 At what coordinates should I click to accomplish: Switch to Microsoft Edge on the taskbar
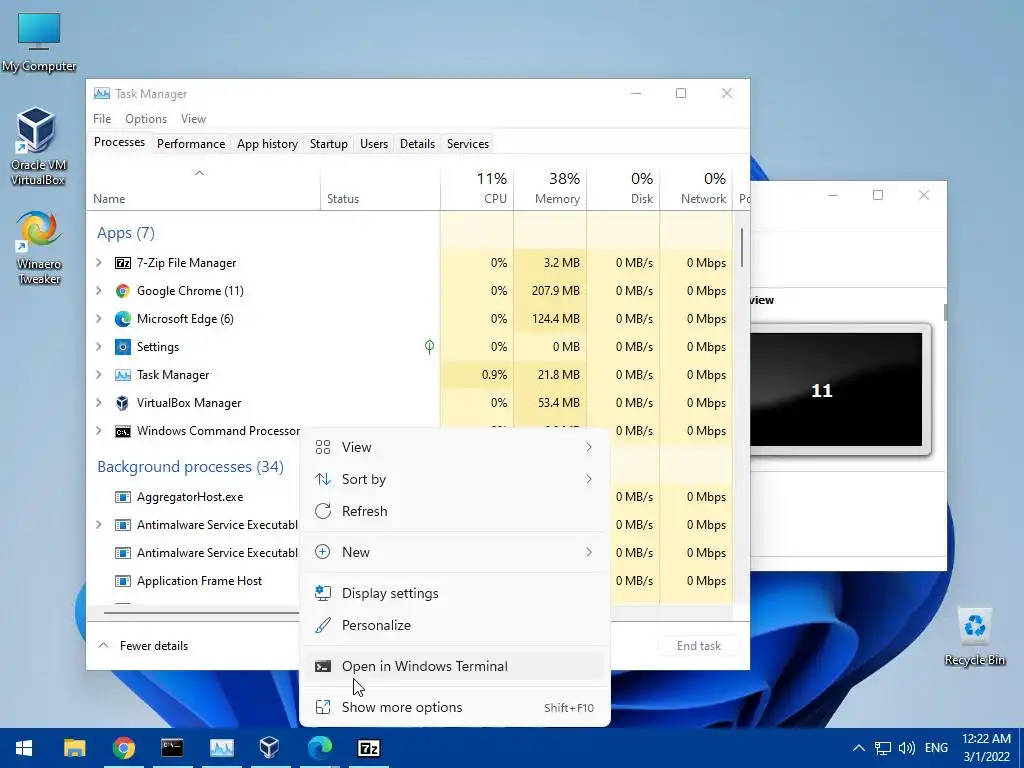[319, 748]
